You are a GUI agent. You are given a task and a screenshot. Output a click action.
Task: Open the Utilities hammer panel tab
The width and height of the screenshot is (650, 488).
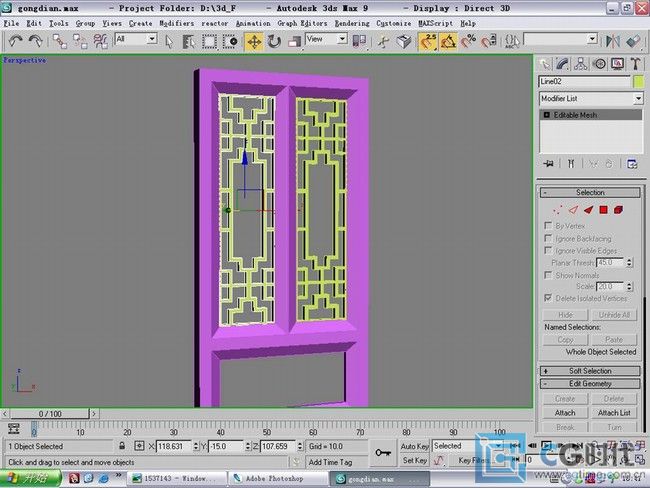635,64
